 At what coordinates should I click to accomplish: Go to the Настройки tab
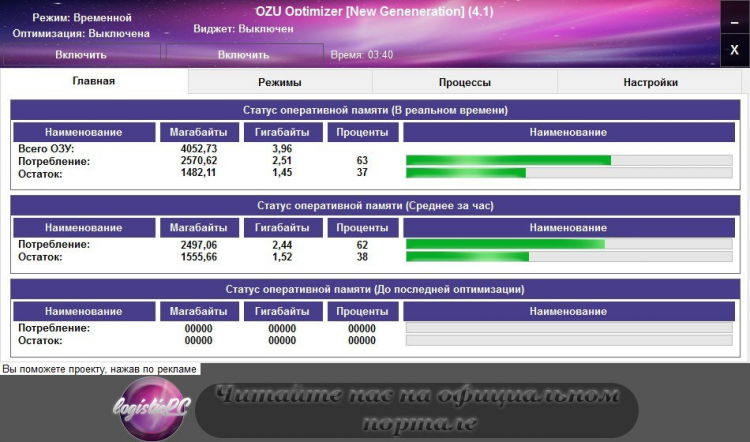650,82
